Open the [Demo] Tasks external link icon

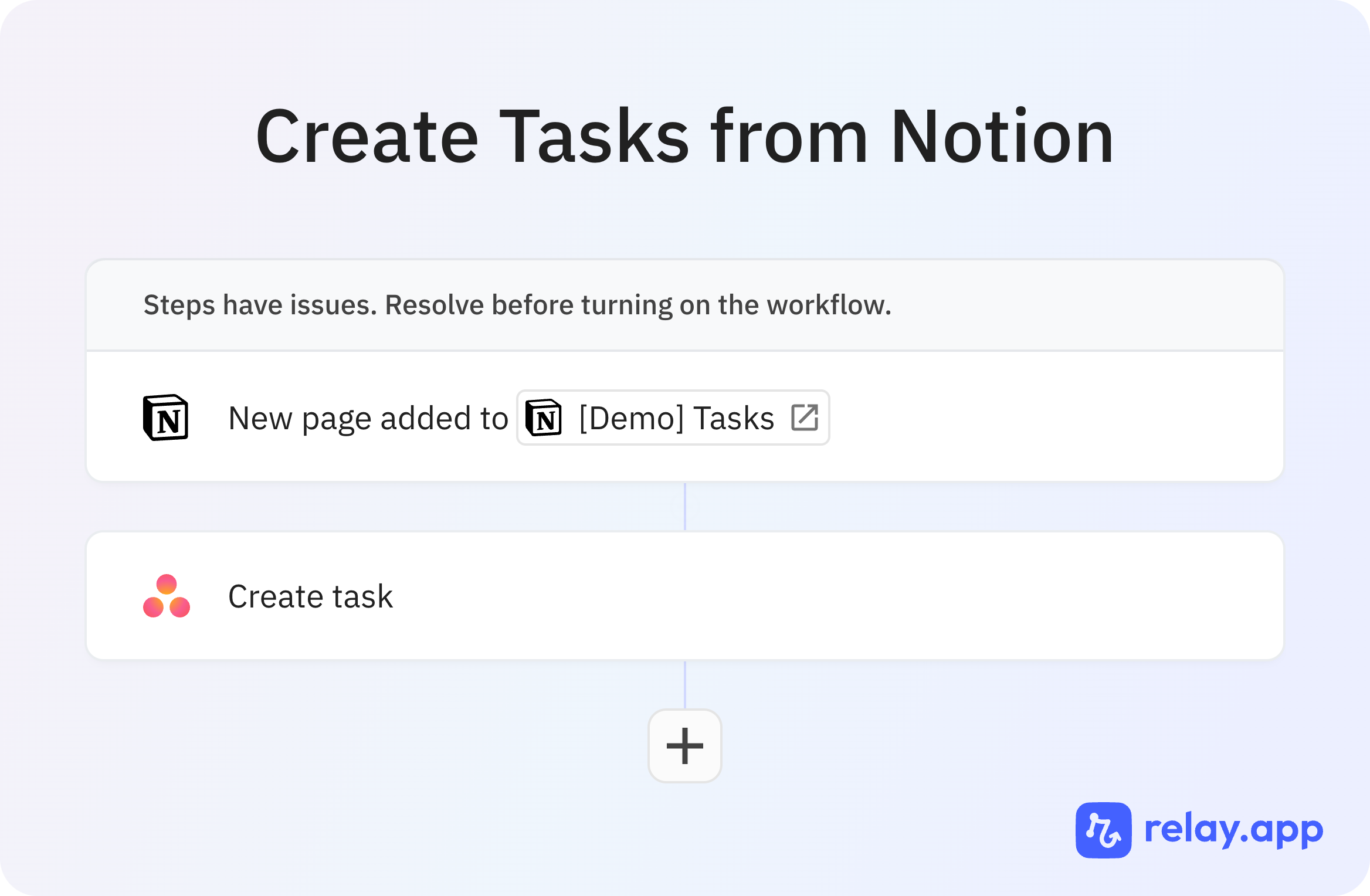(805, 418)
